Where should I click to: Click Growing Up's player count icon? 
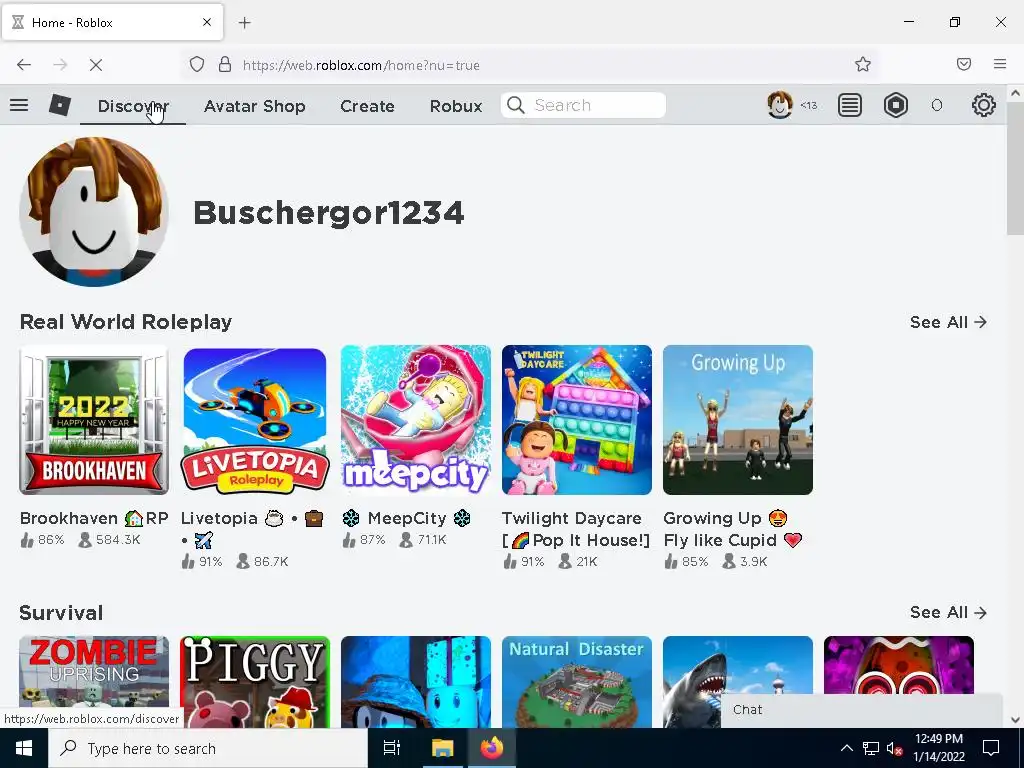tap(729, 561)
